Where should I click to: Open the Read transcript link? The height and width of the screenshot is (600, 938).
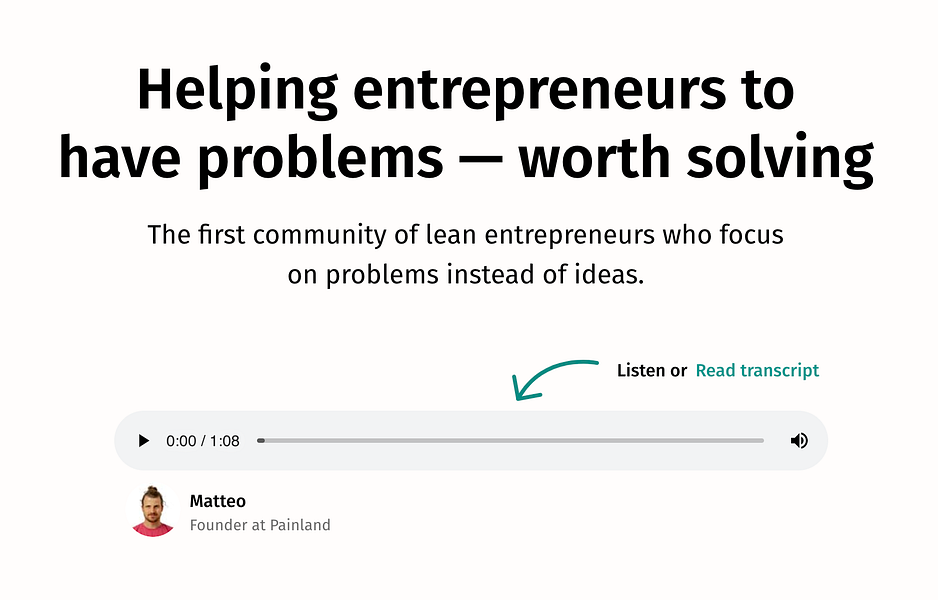757,371
